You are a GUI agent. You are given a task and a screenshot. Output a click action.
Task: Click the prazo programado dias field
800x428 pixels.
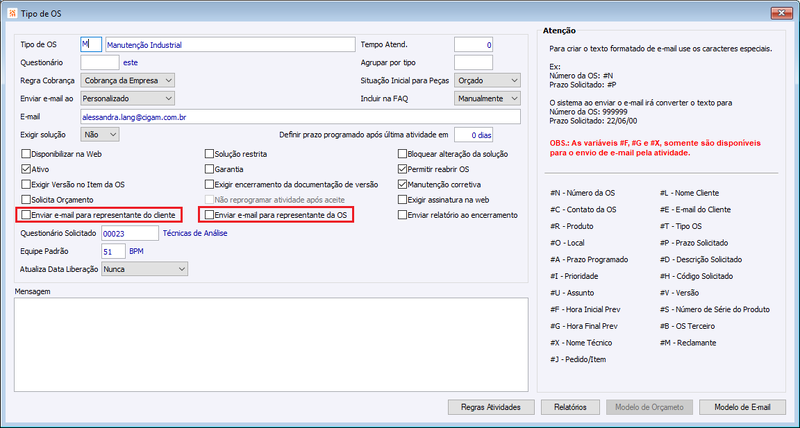coord(473,135)
